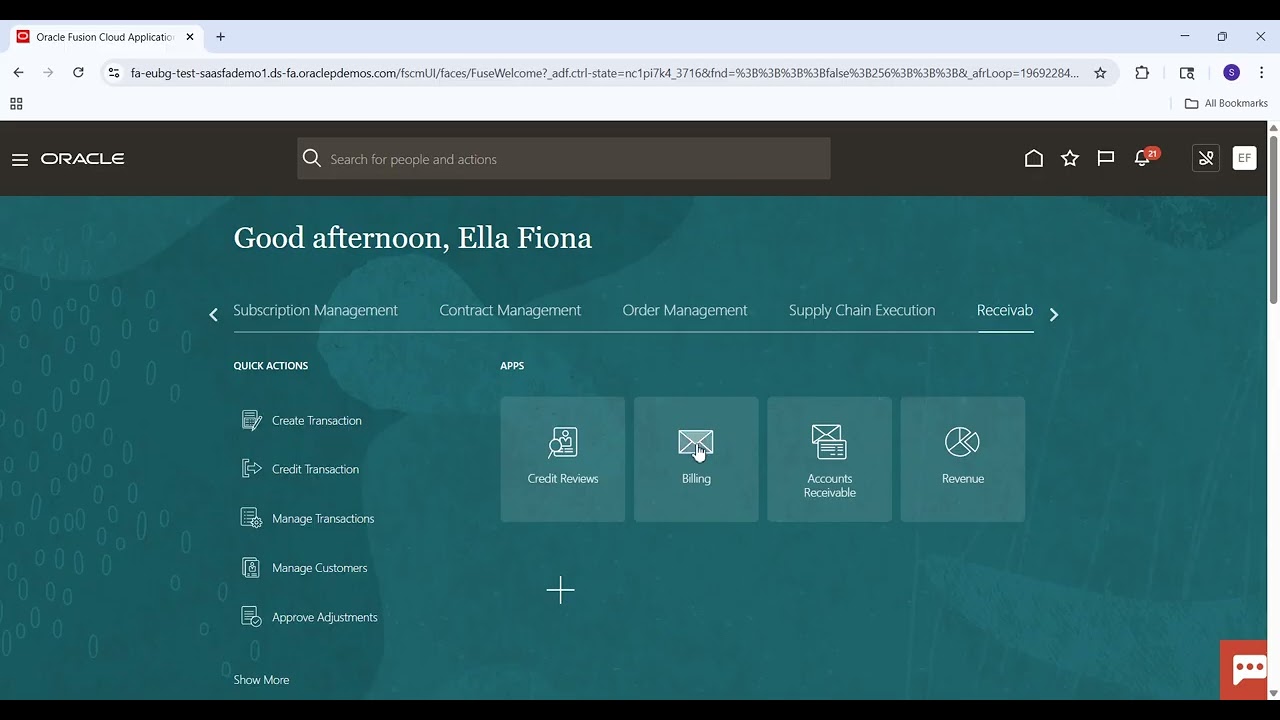Viewport: 1280px width, 720px height.
Task: Switch to the Contract Management tab
Action: click(x=510, y=311)
